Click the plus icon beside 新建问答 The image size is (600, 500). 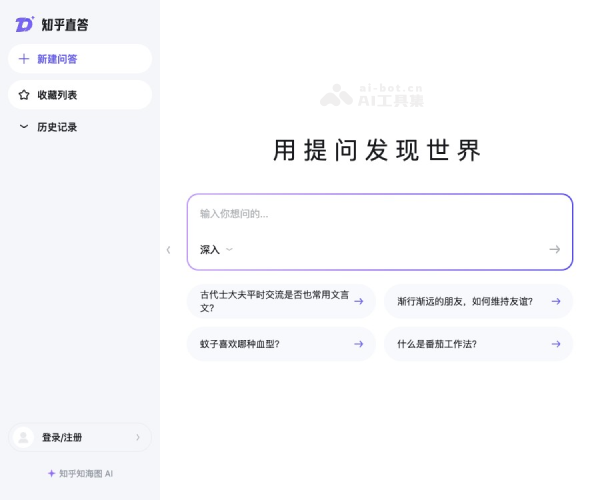(24, 59)
